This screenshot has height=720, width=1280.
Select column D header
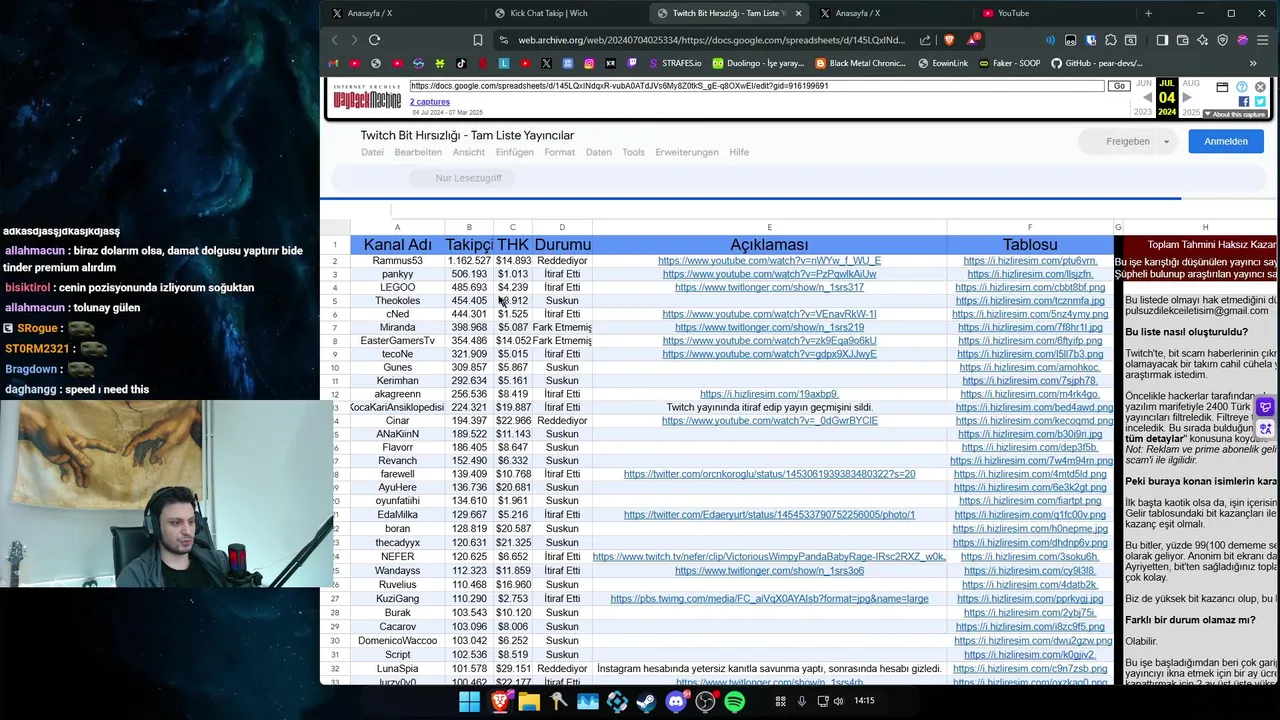tap(562, 227)
